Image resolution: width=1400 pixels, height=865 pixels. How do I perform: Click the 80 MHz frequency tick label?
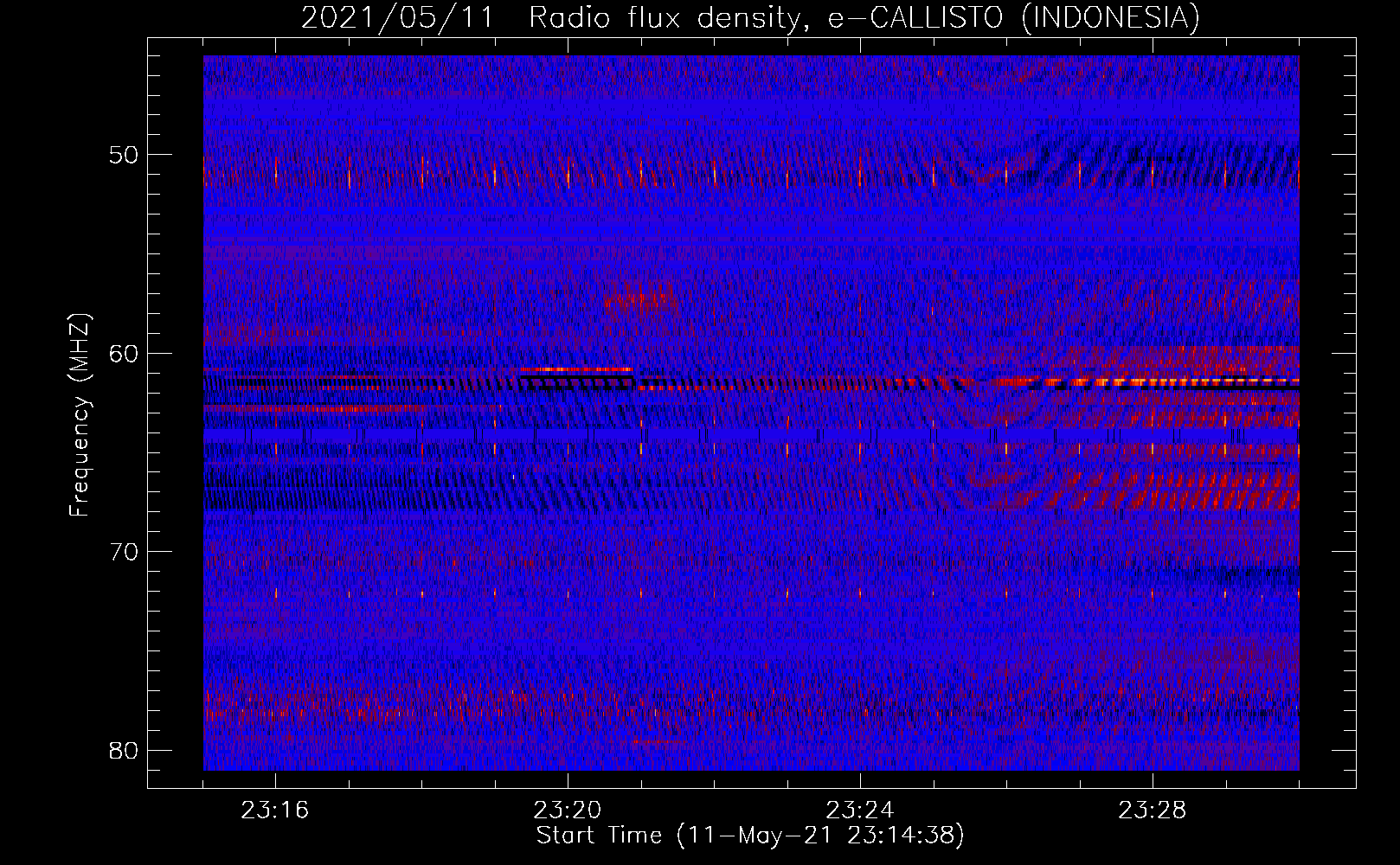pos(124,750)
